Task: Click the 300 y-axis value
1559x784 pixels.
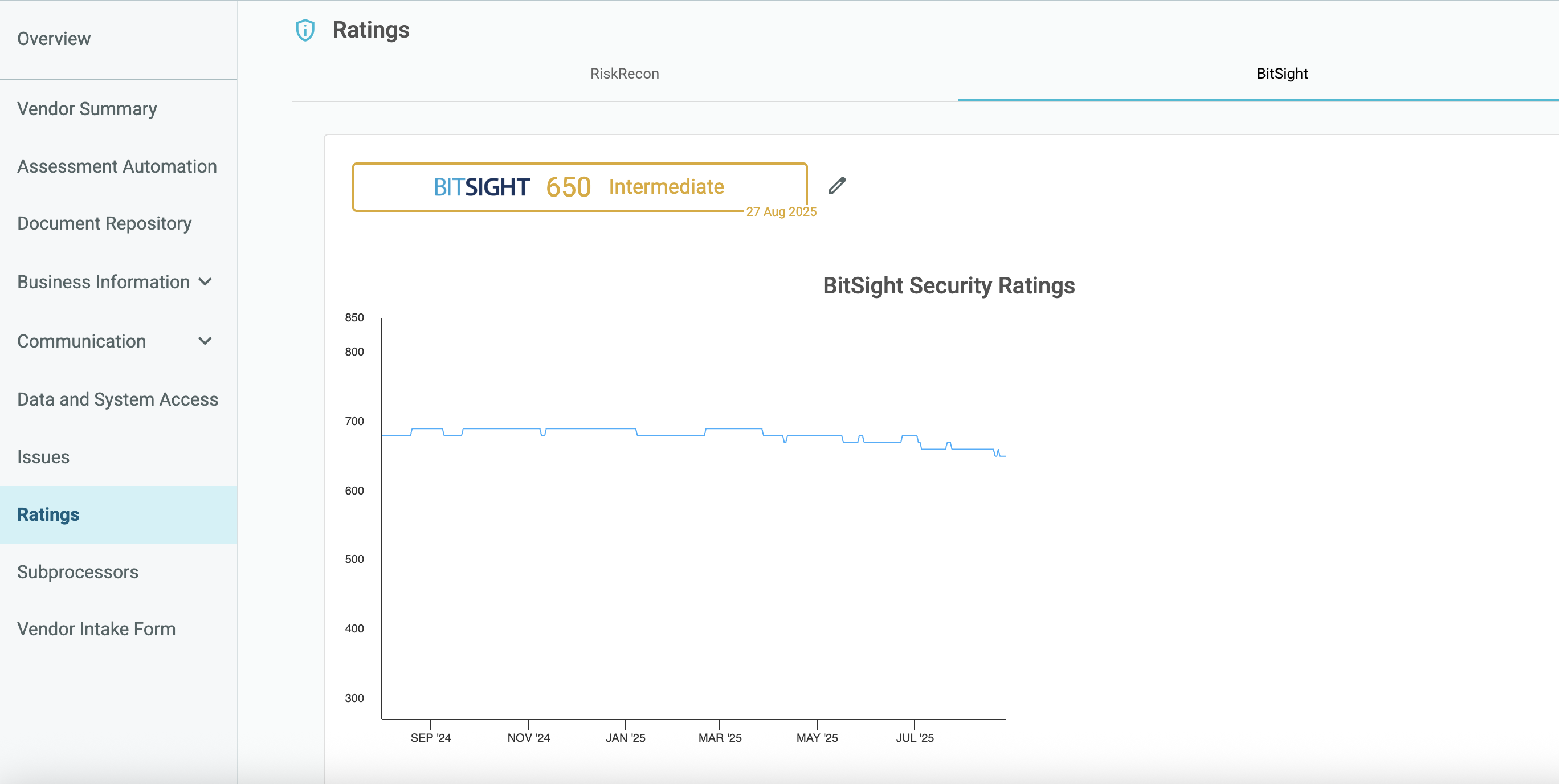Action: click(x=354, y=699)
